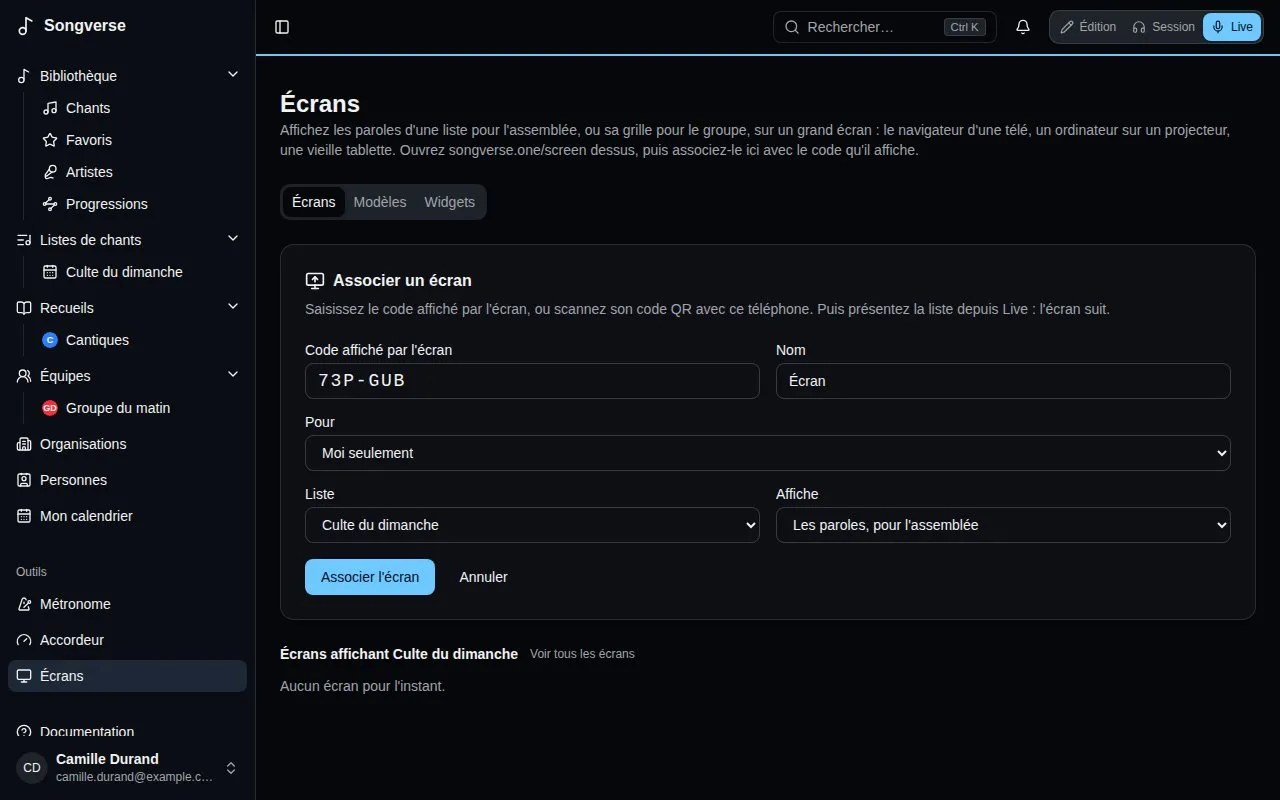1280x800 pixels.
Task: Switch to Session mode
Action: [1163, 27]
